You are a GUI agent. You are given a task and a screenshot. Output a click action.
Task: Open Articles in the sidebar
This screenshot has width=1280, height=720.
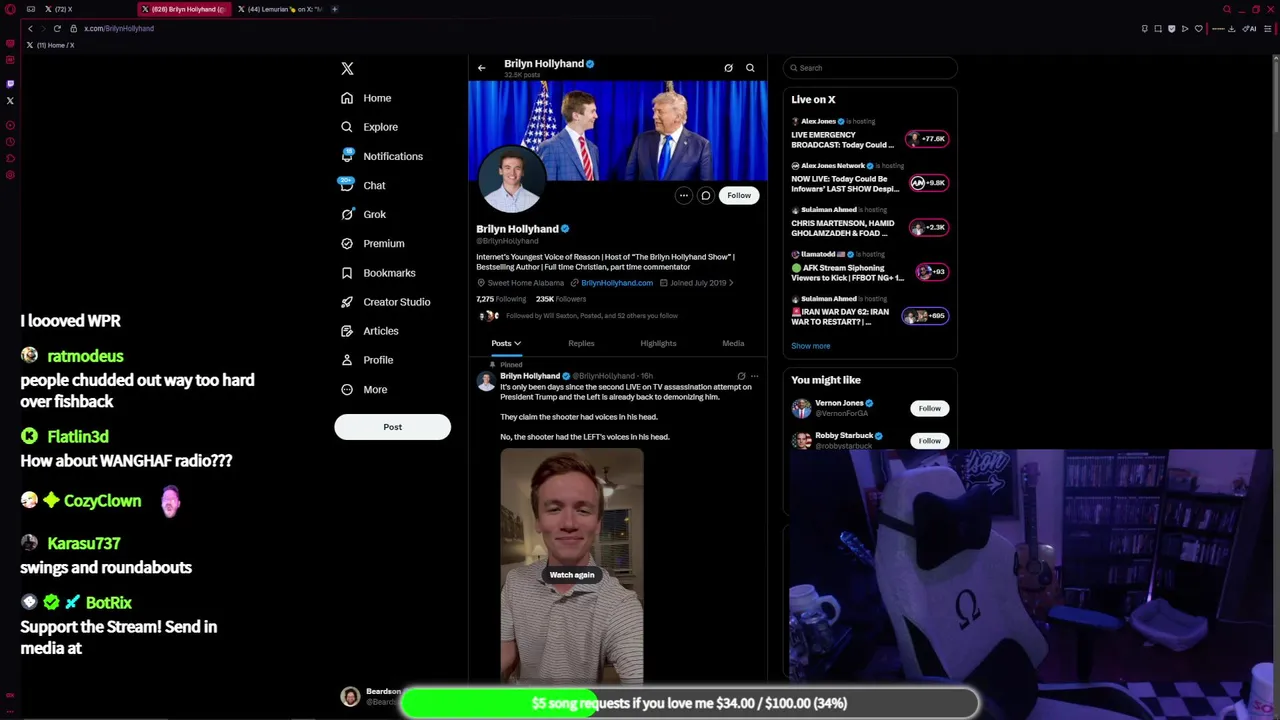369,330
